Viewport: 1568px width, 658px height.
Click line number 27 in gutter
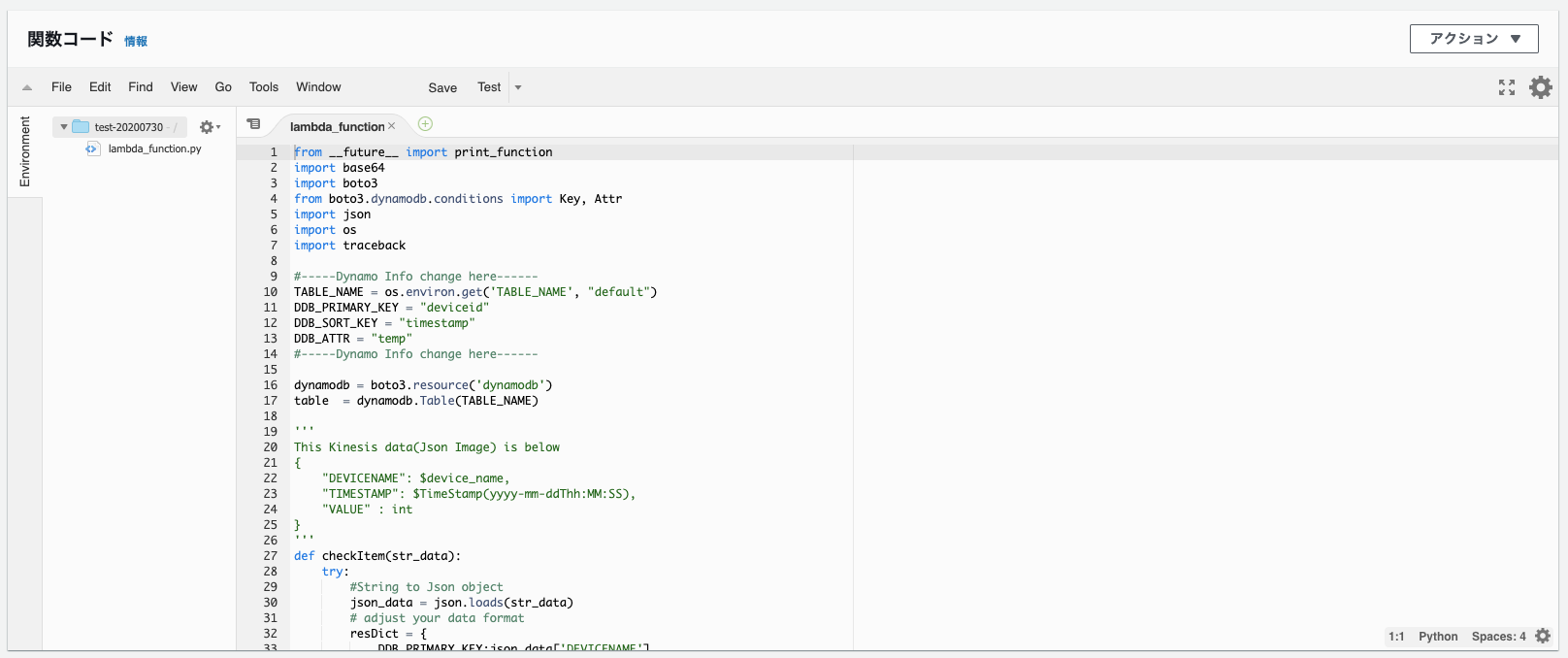pyautogui.click(x=270, y=556)
